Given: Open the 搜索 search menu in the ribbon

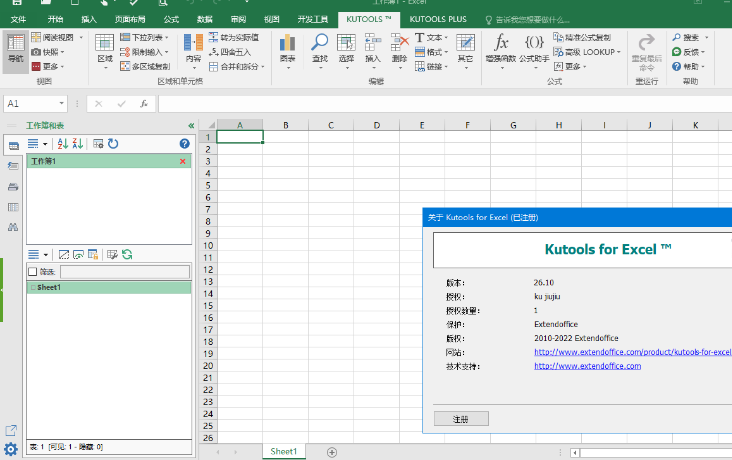Looking at the screenshot, I should pyautogui.click(x=690, y=37).
